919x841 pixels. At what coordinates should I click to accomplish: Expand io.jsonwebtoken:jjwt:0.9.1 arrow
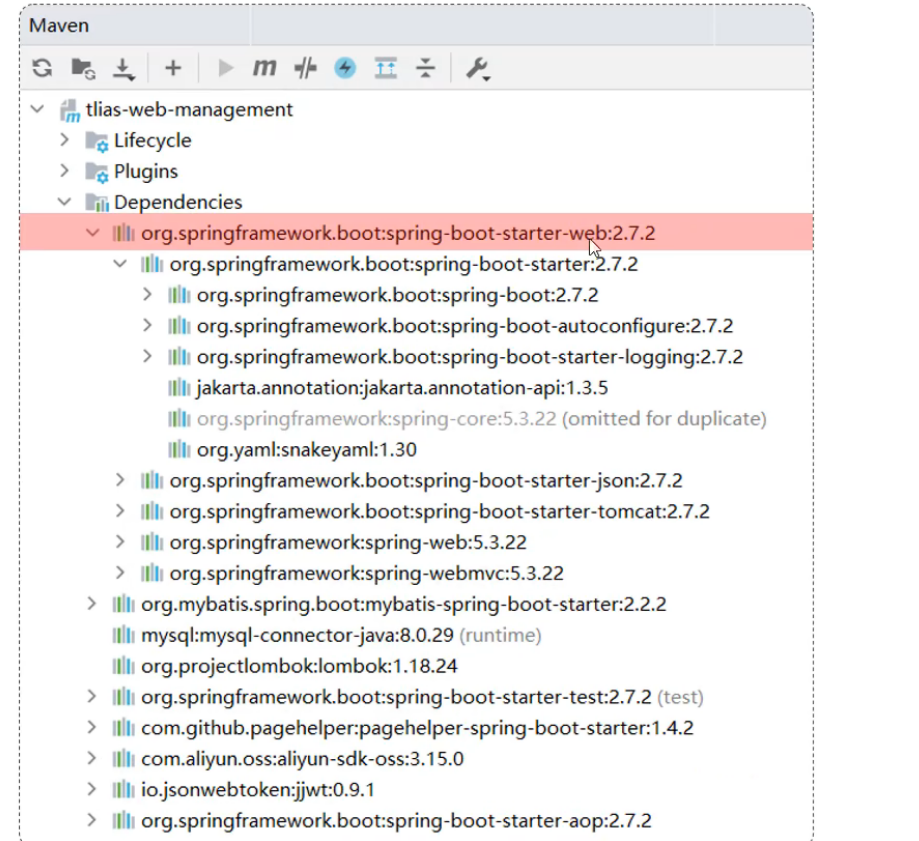tap(92, 789)
